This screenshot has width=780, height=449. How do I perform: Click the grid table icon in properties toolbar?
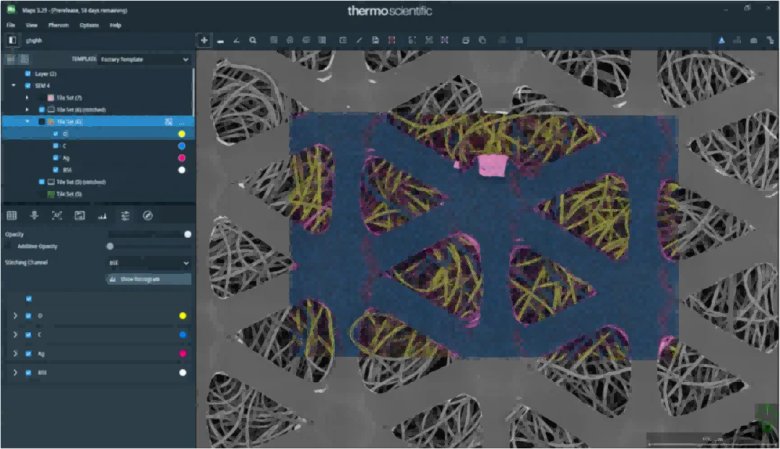click(12, 215)
